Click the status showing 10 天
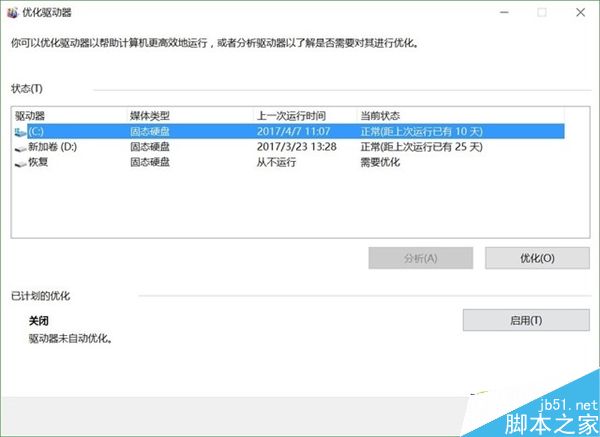The width and height of the screenshot is (600, 437). [x=421, y=132]
